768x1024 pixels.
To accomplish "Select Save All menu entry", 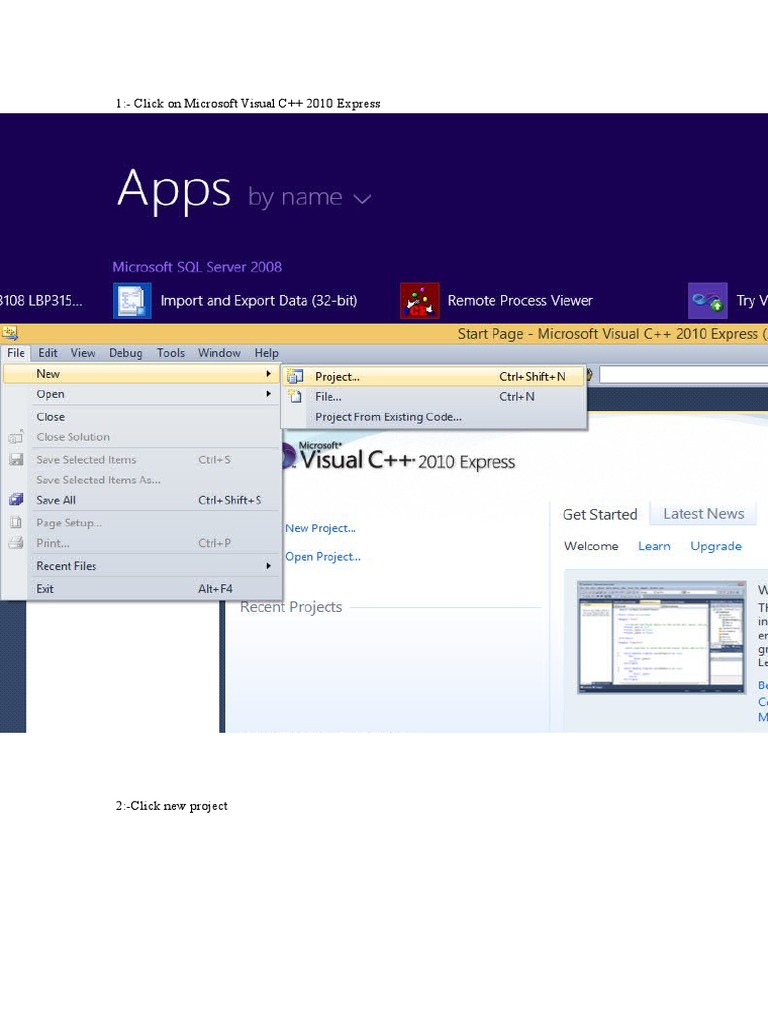I will [x=142, y=500].
